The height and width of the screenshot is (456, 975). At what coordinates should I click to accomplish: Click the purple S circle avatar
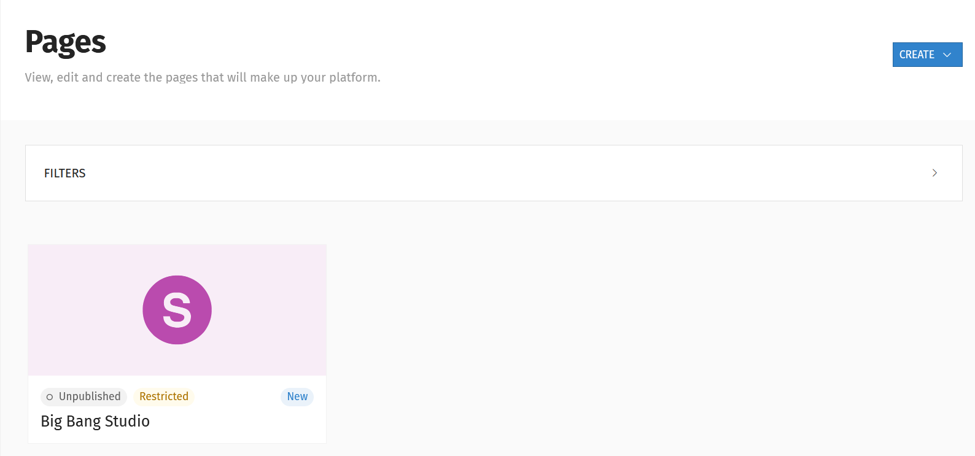pyautogui.click(x=177, y=310)
